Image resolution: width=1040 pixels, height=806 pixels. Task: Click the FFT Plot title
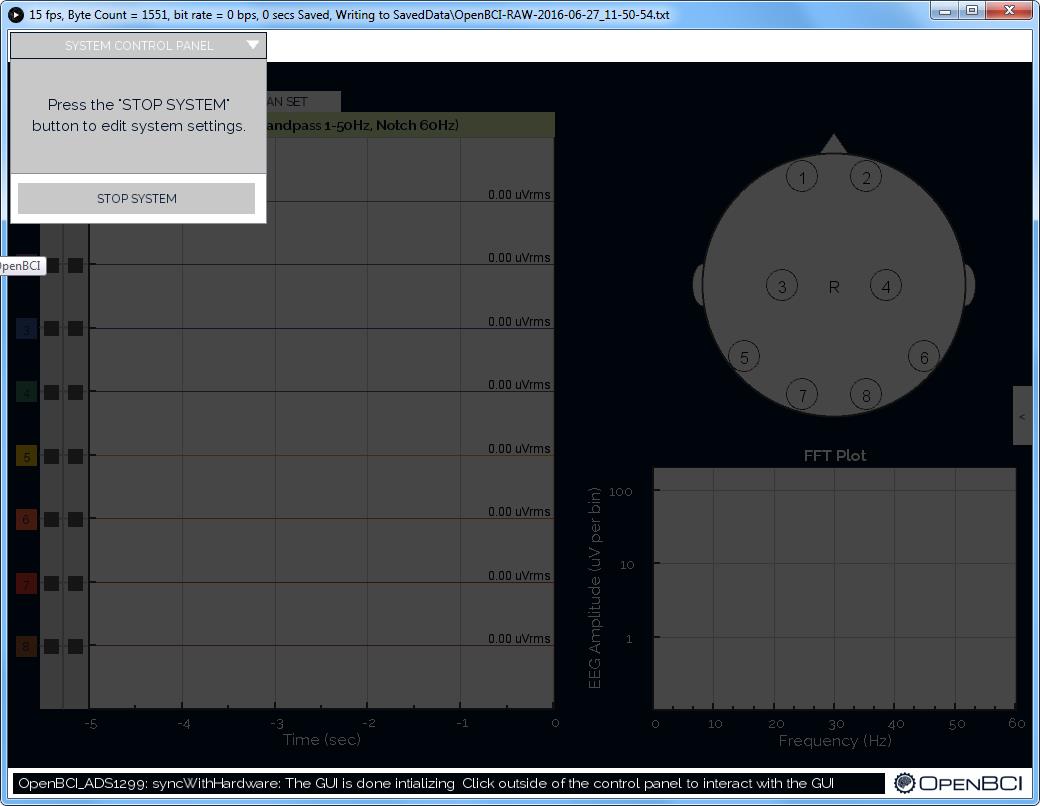pyautogui.click(x=834, y=456)
